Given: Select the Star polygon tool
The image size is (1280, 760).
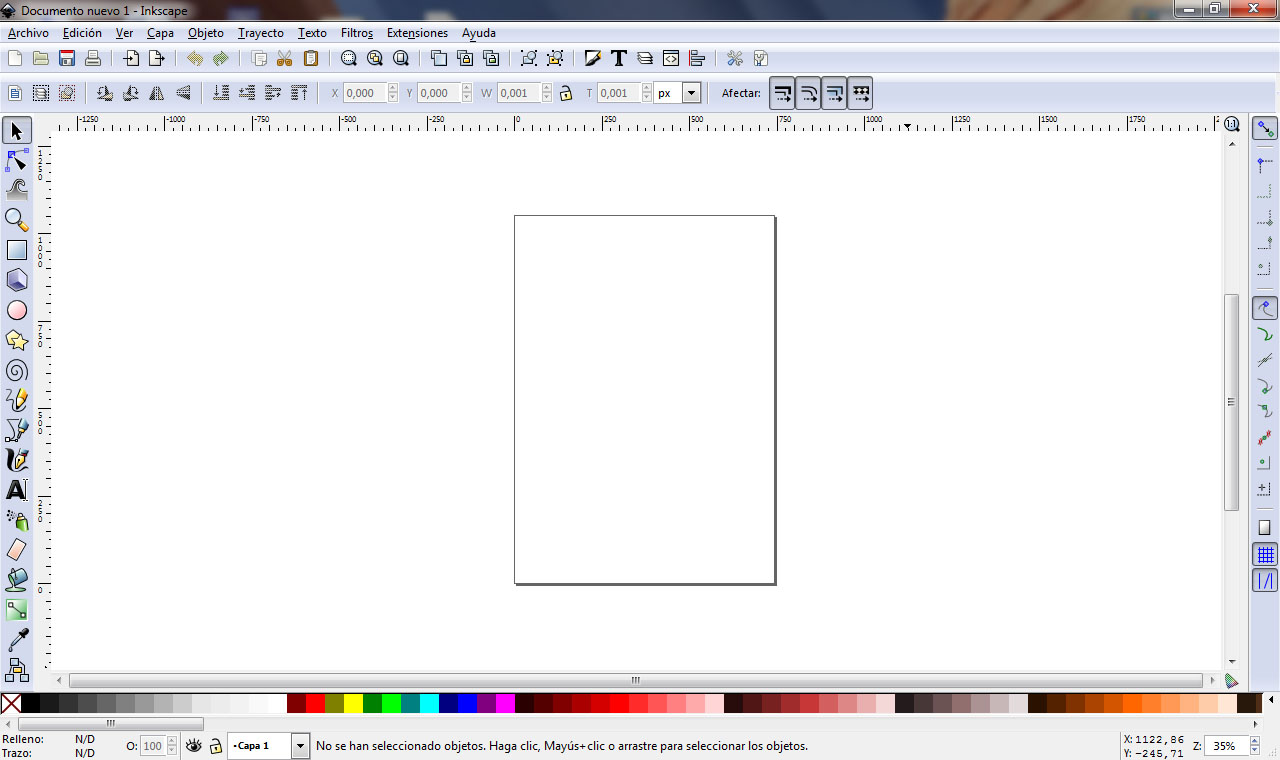Looking at the screenshot, I should [x=17, y=340].
